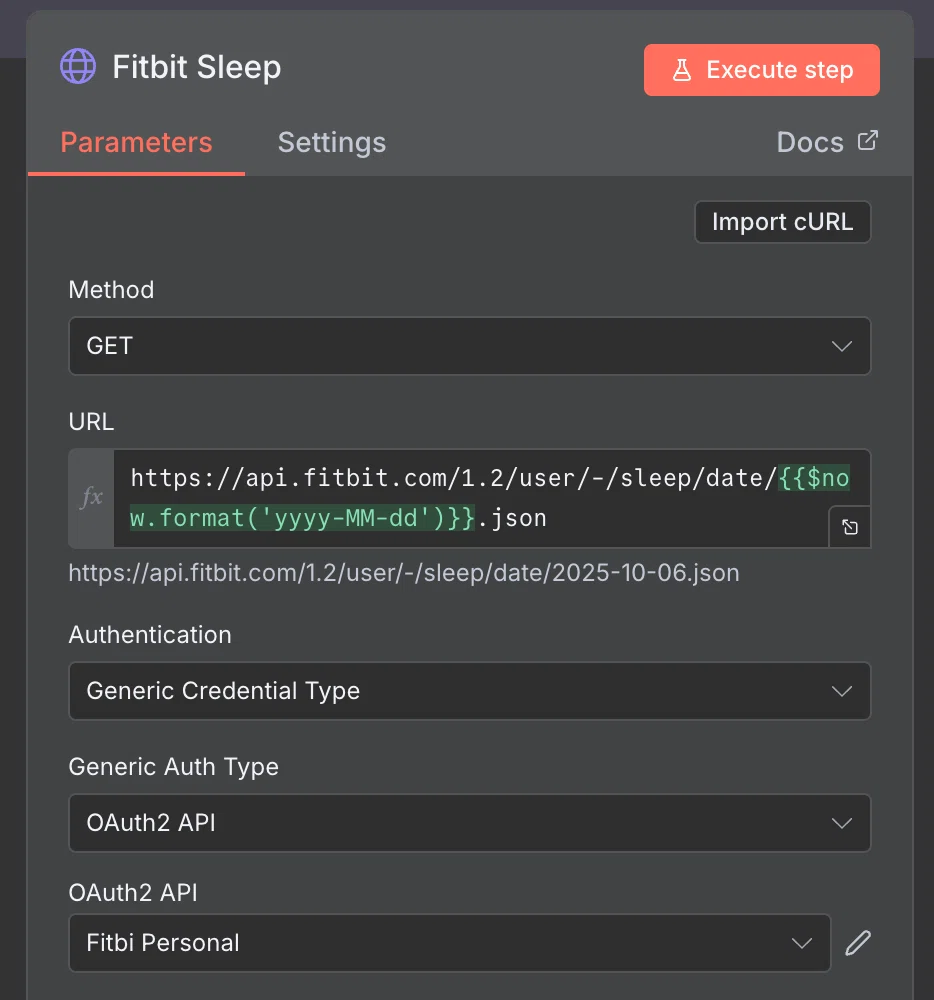Image resolution: width=934 pixels, height=1000 pixels.
Task: Open the Fitbi Personal credential dropdown
Action: [x=449, y=943]
